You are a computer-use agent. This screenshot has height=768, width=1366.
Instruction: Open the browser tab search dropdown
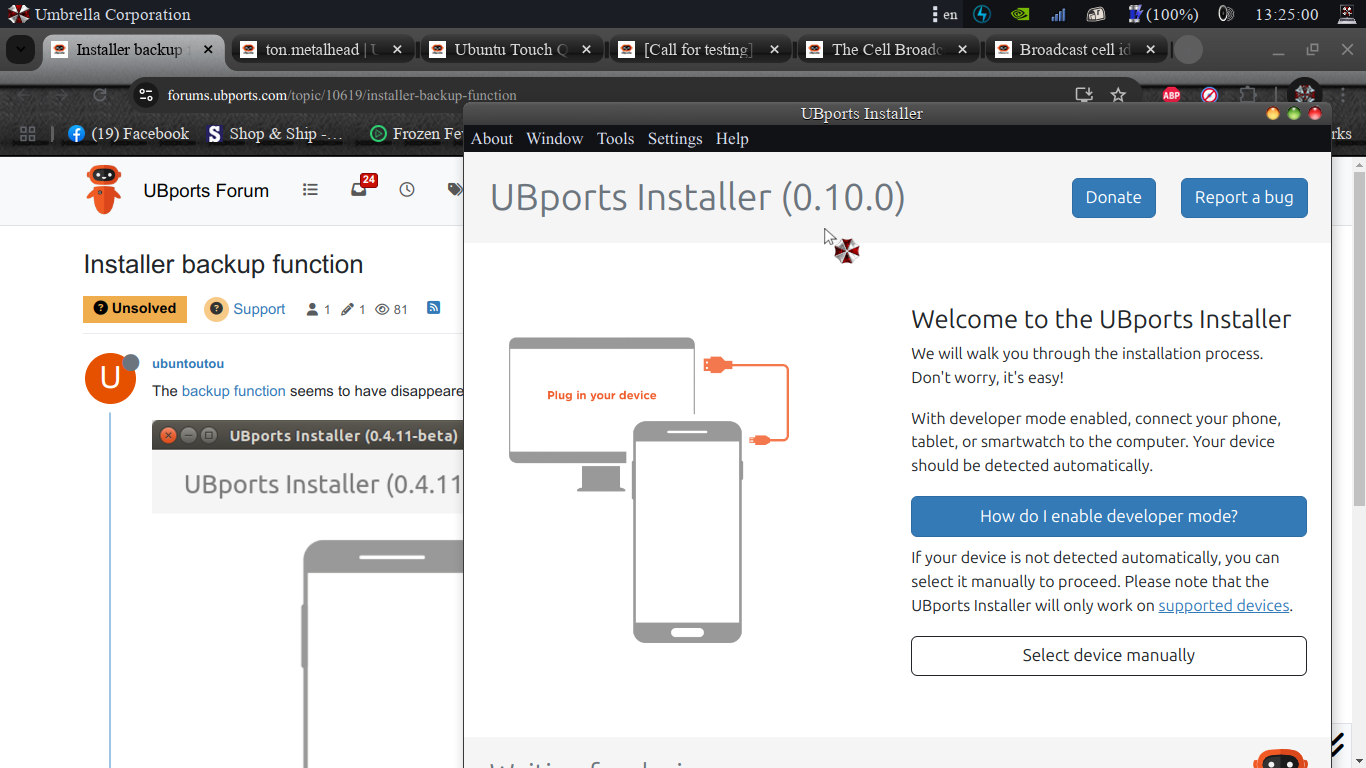(x=20, y=49)
